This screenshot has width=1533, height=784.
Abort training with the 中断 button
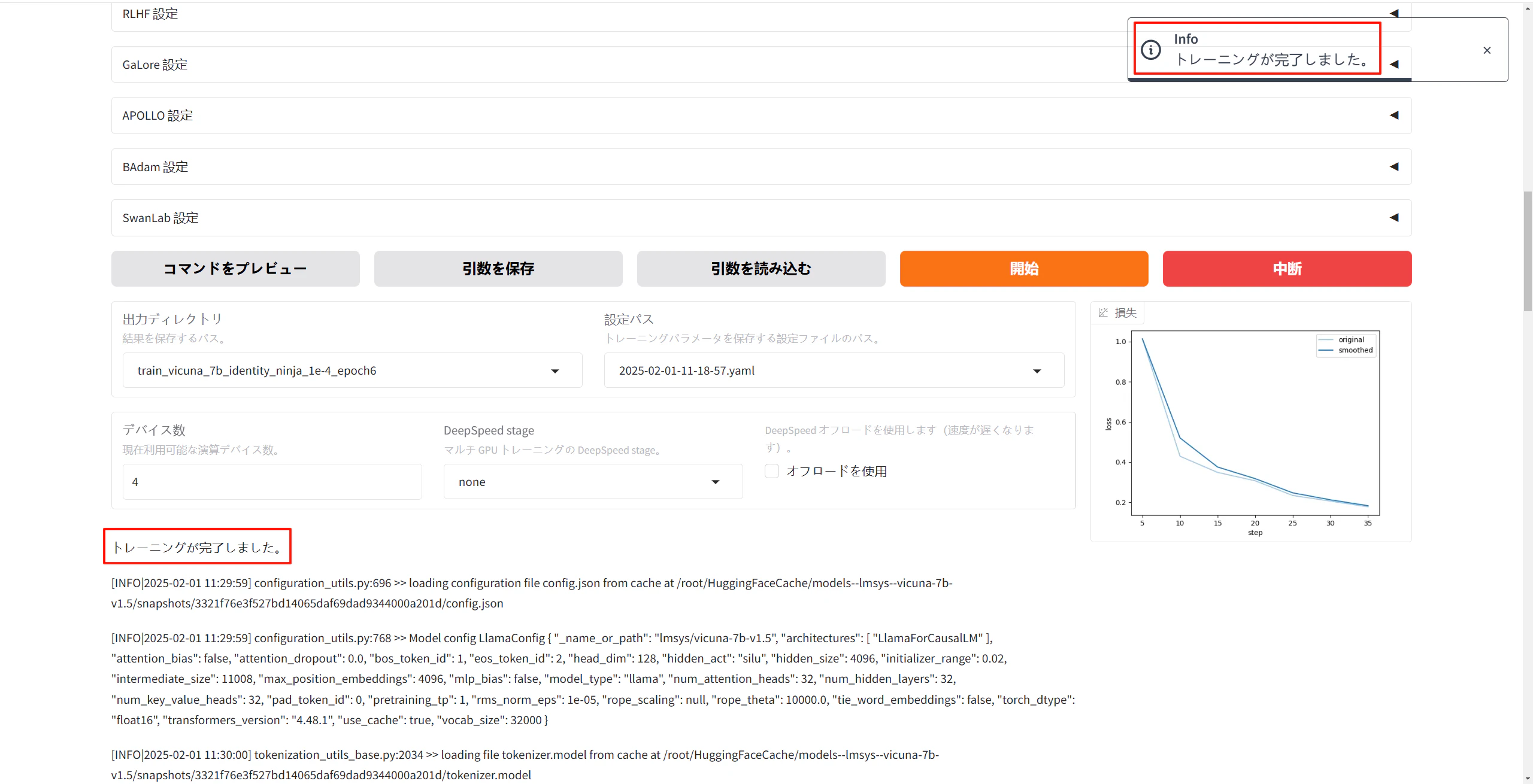click(x=1287, y=269)
